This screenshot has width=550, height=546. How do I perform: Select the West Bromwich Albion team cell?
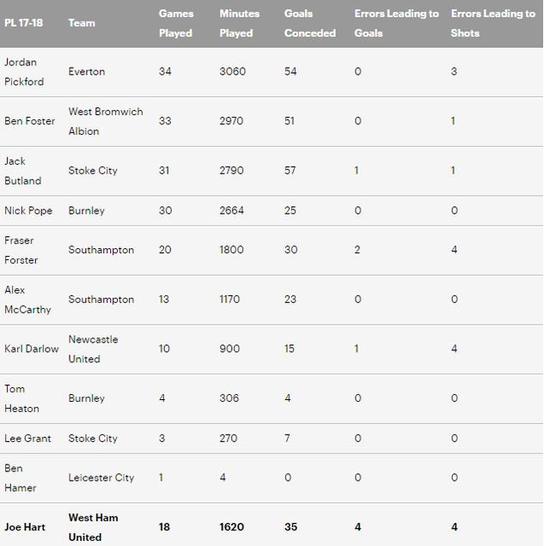coord(105,121)
